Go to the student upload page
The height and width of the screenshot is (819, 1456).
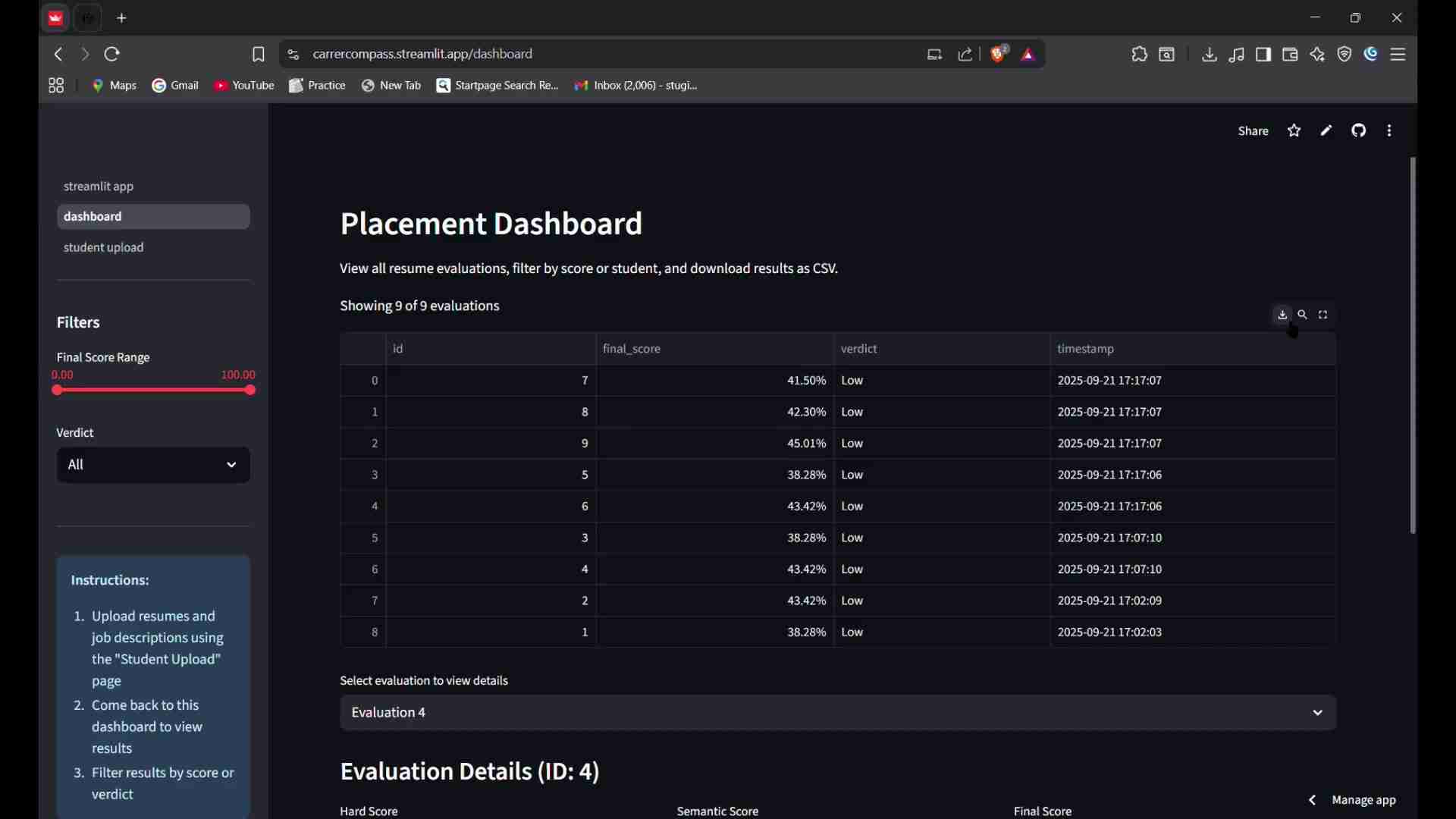pos(104,248)
